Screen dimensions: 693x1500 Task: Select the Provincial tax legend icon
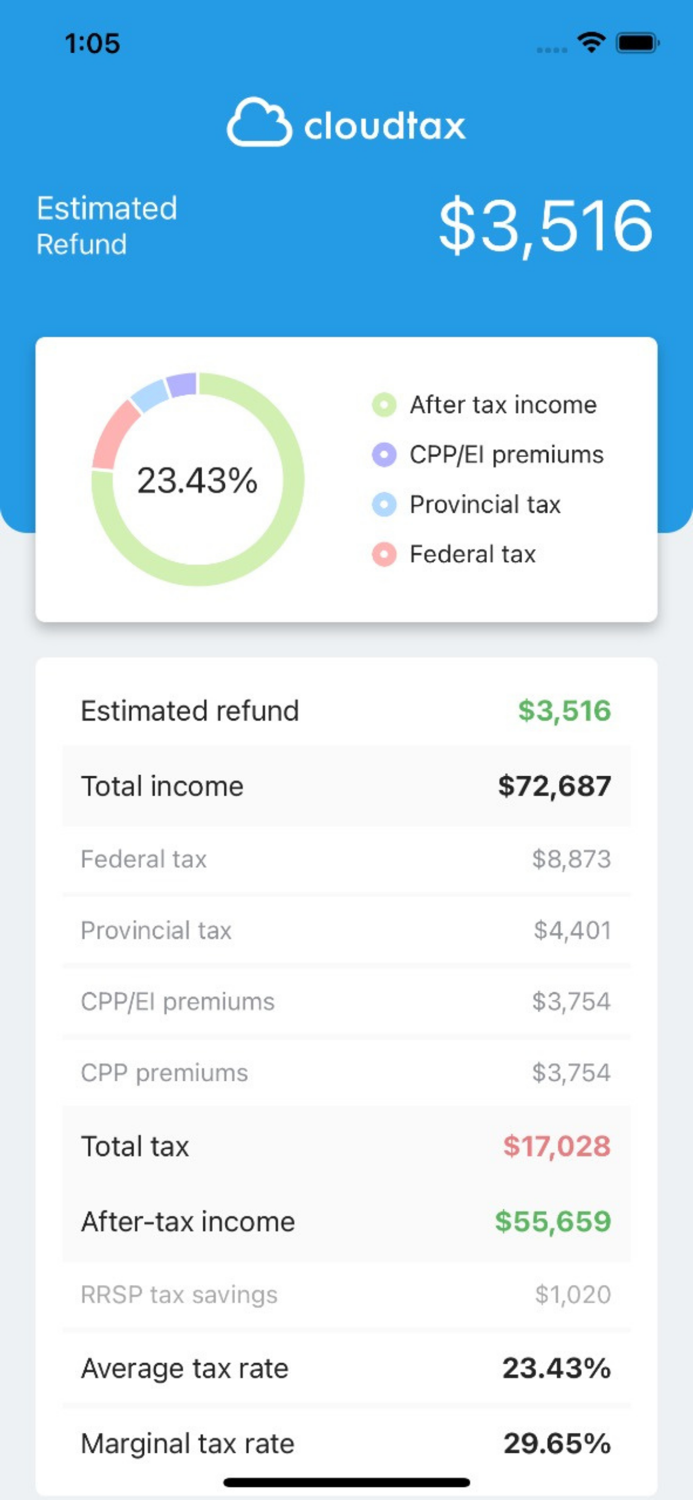pos(383,504)
